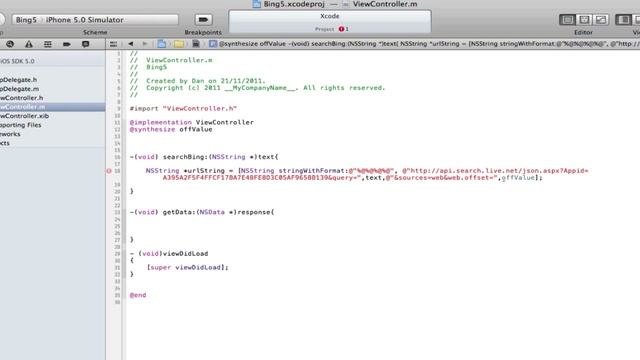Viewport: 640px width, 360px height.
Task: Click the Copyright comment line
Action: point(257,88)
